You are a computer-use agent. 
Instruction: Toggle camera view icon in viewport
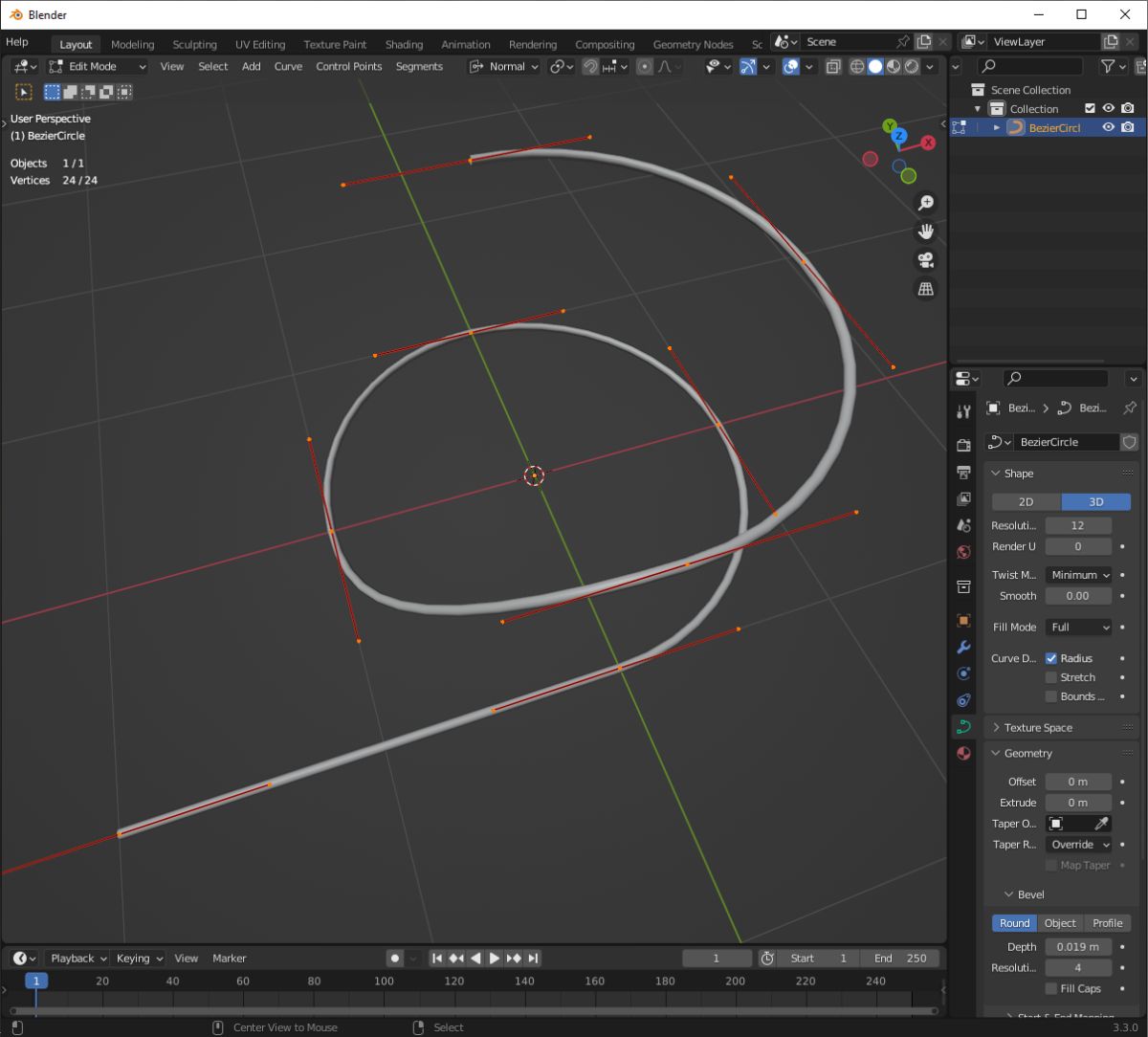tap(925, 260)
